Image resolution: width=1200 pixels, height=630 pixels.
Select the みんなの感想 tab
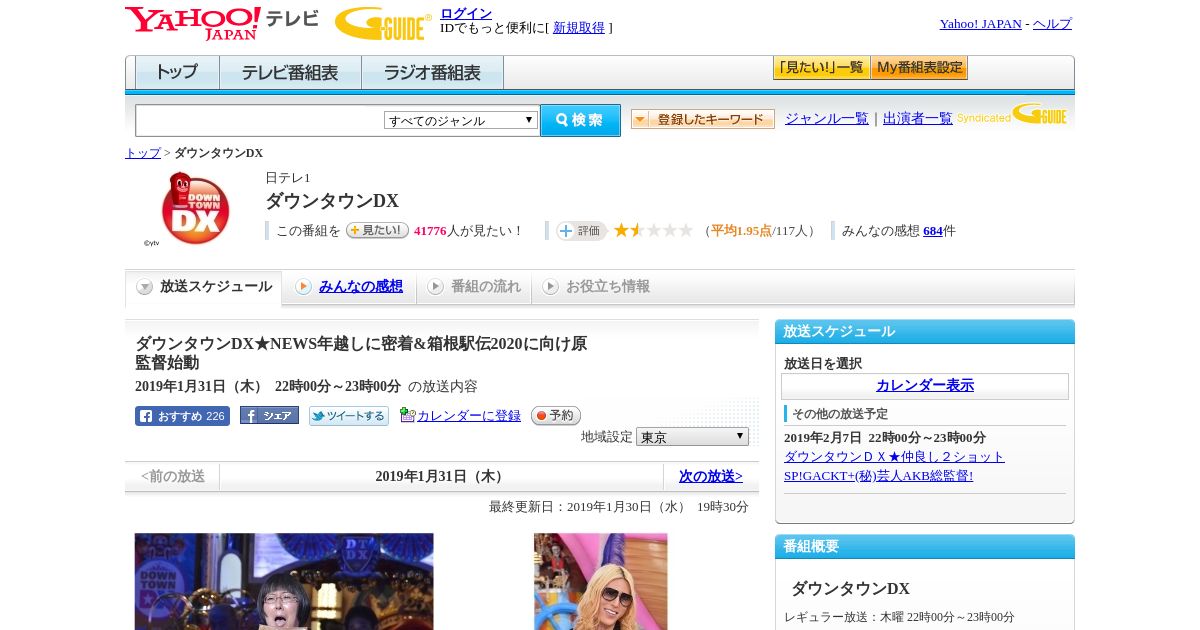pos(349,287)
